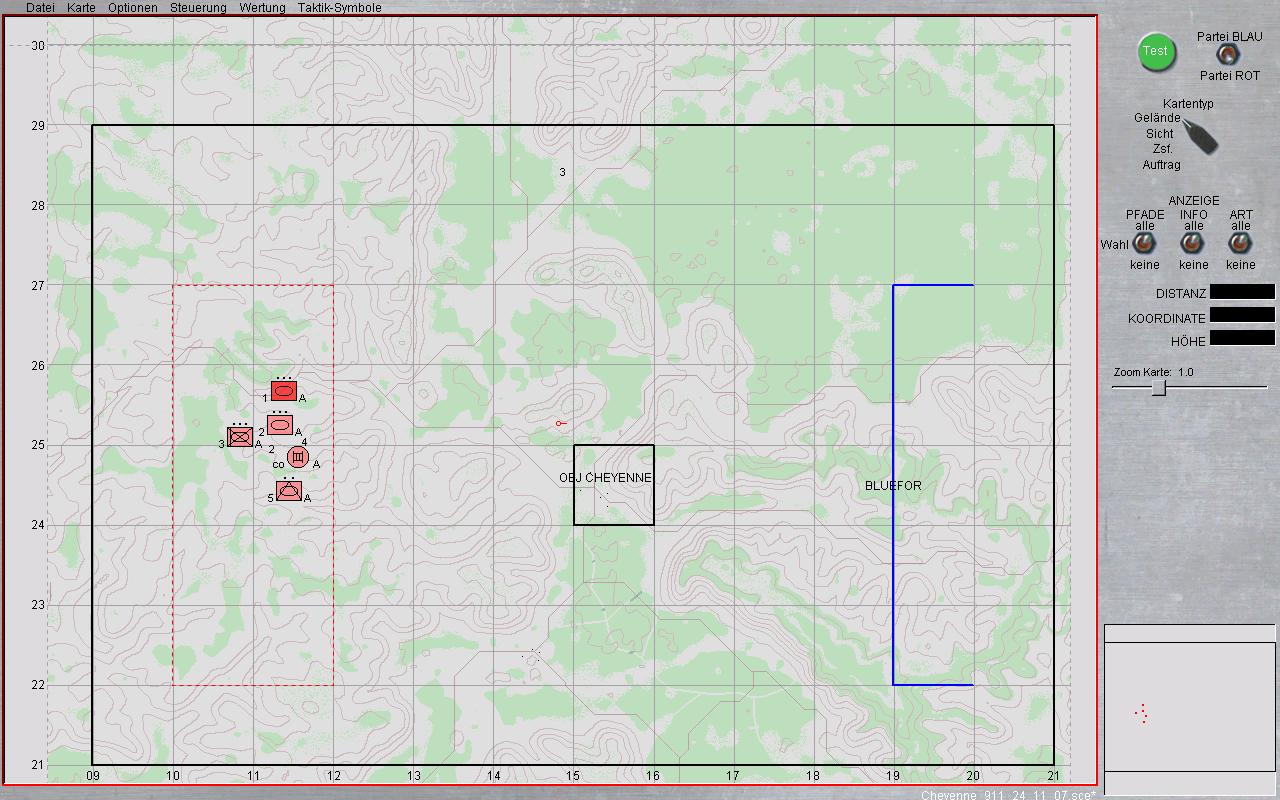
Task: Click the Zoom Karte slider handle
Action: click(x=1158, y=387)
